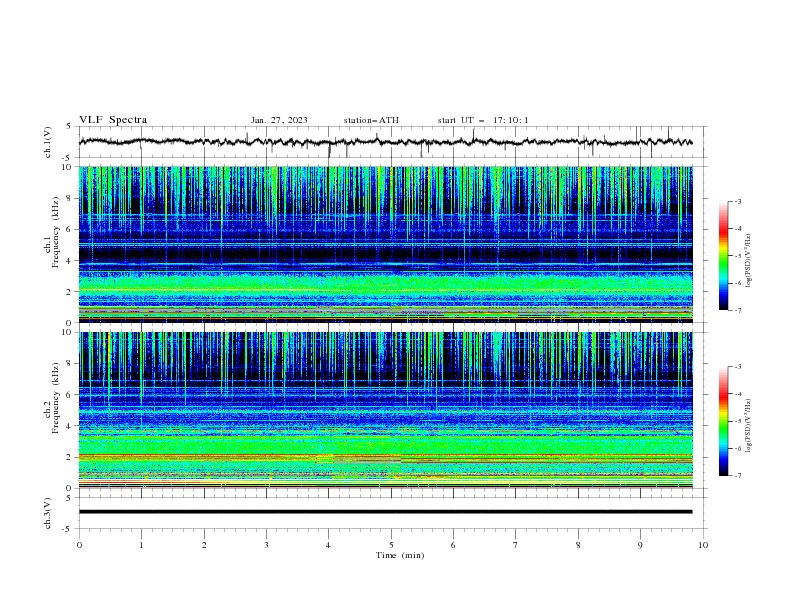Click the "10" minute tick on the time axis

(x=703, y=545)
